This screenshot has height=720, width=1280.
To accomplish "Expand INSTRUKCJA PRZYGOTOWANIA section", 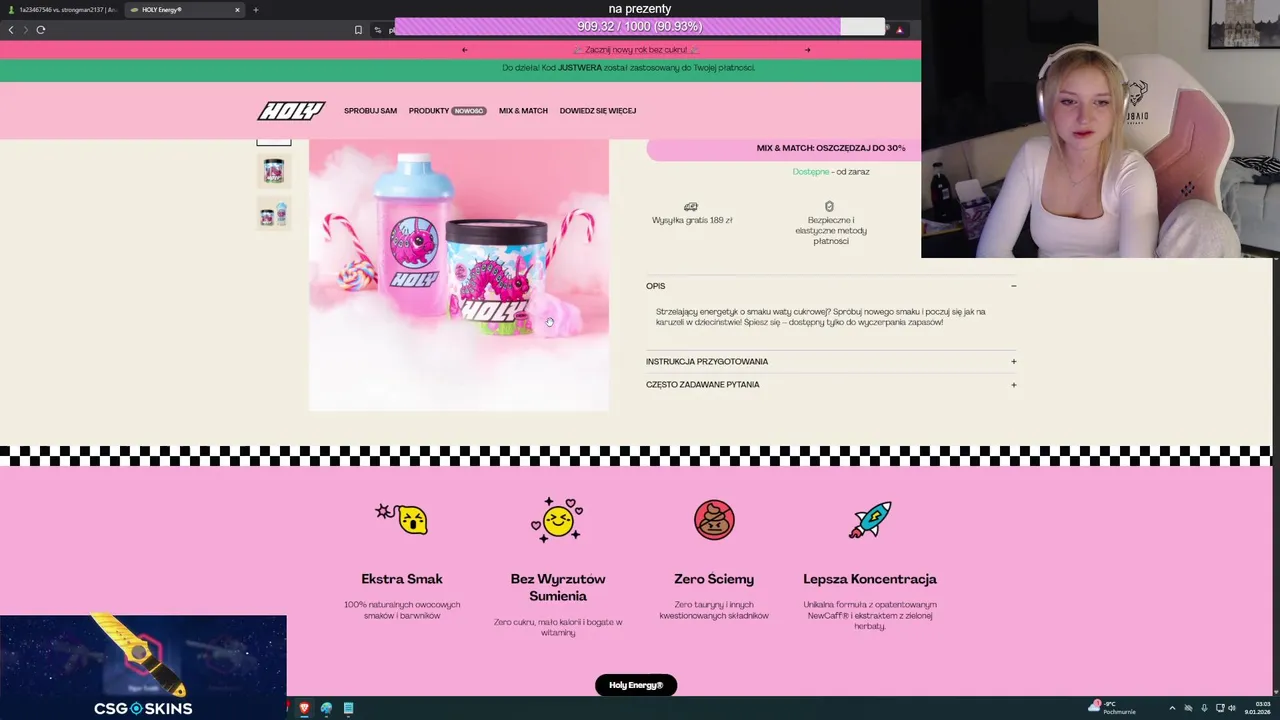I will 831,362.
